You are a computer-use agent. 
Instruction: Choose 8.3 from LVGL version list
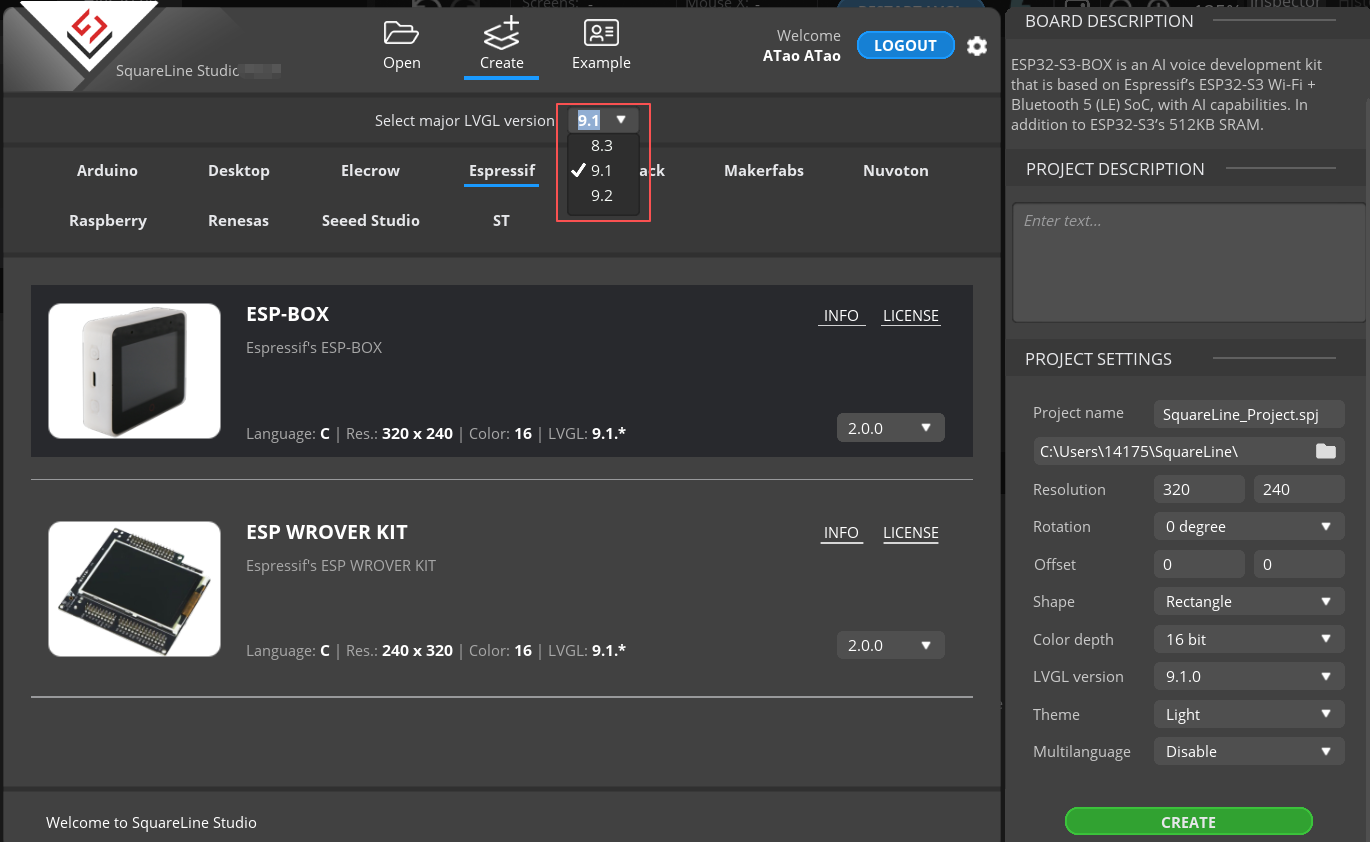tap(601, 146)
